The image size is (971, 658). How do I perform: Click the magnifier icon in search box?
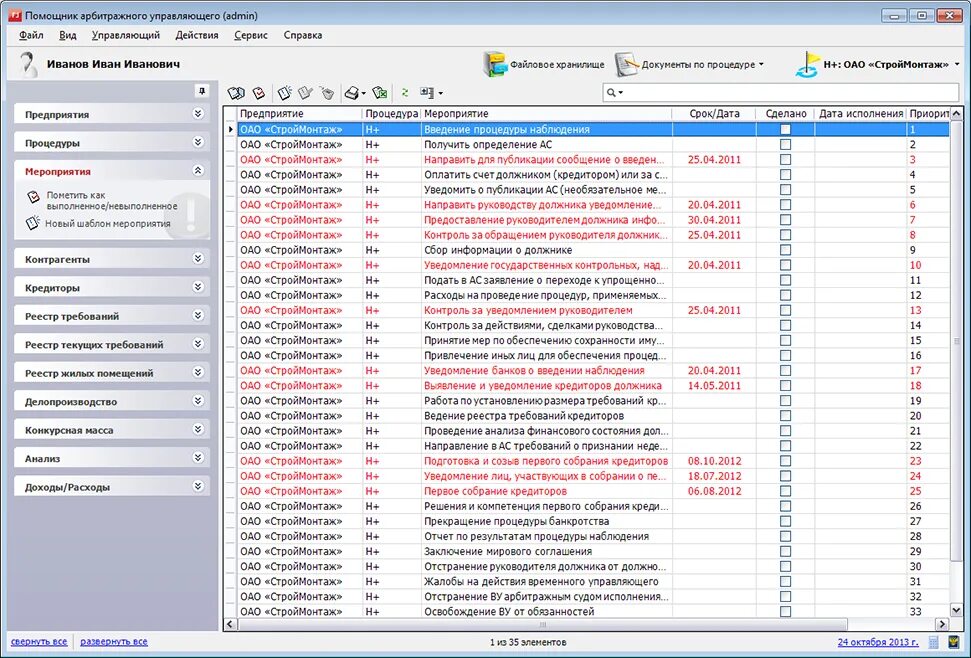click(611, 92)
